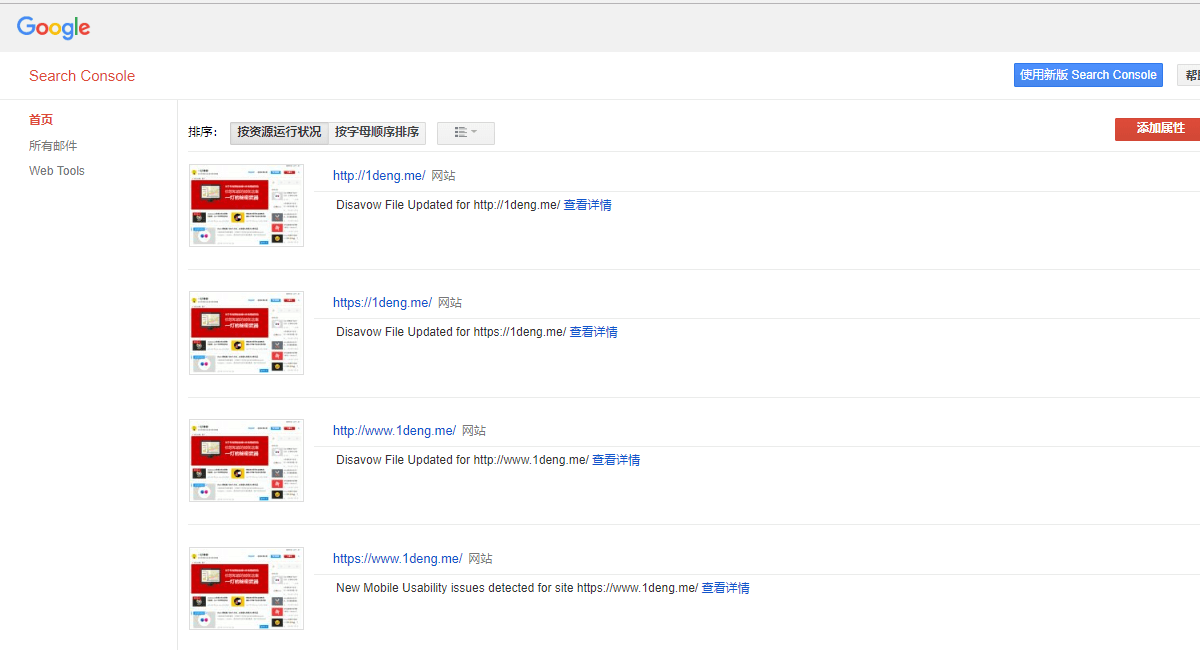Click thumbnail for http://www.1deng.me/ site
The height and width of the screenshot is (650, 1200).
click(x=246, y=460)
